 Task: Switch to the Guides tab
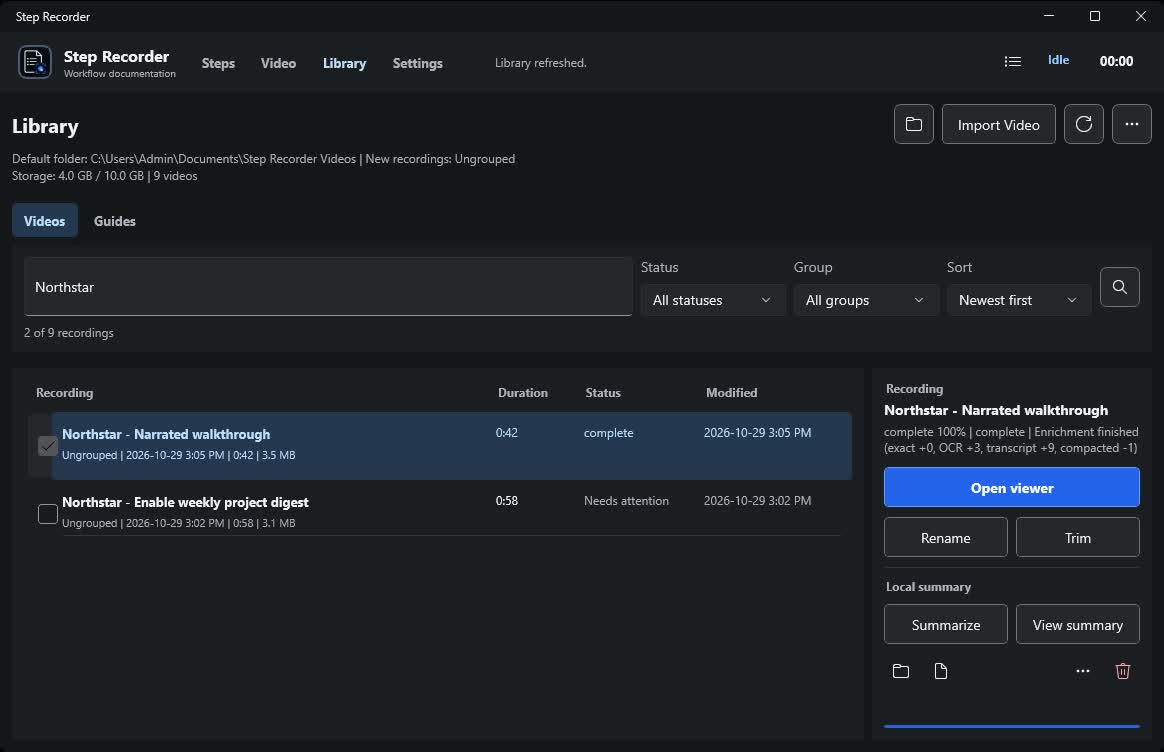114,220
